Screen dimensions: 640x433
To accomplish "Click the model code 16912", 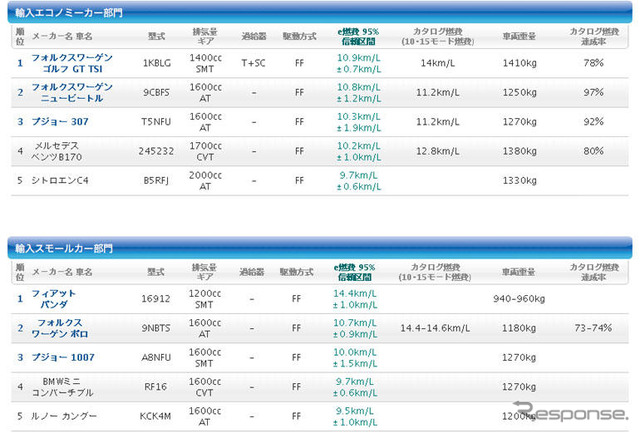I will click(156, 299).
